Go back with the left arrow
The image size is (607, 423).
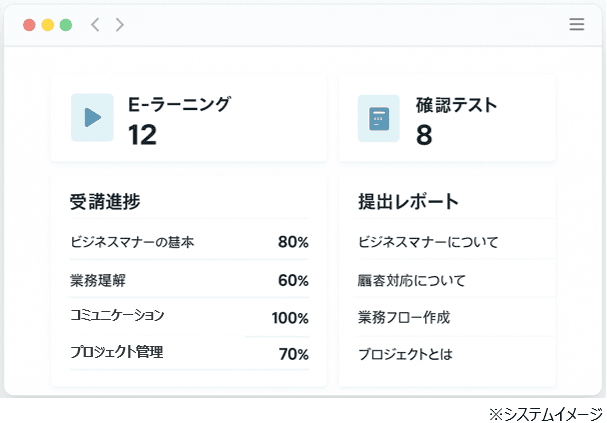click(x=95, y=25)
